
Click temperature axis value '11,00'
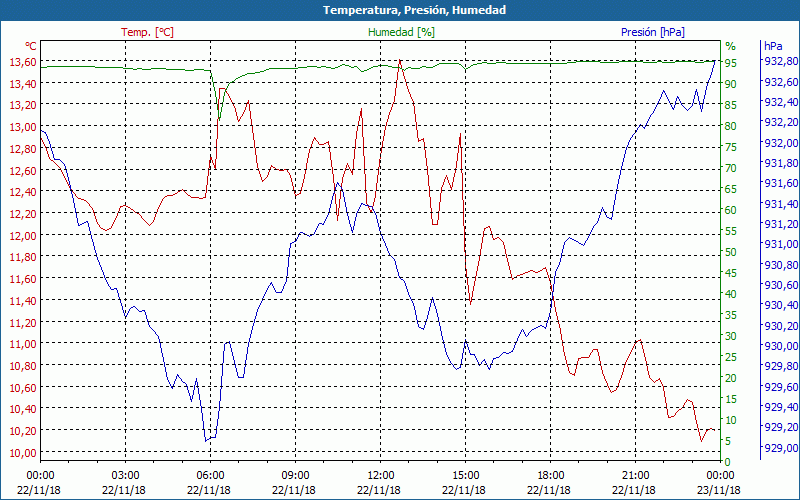[23, 344]
